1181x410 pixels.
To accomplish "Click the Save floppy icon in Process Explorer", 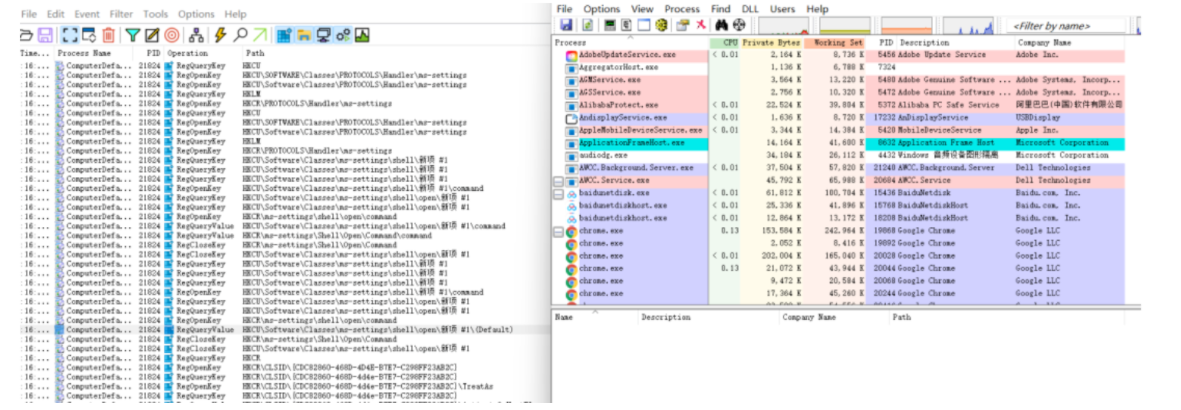I will click(566, 25).
